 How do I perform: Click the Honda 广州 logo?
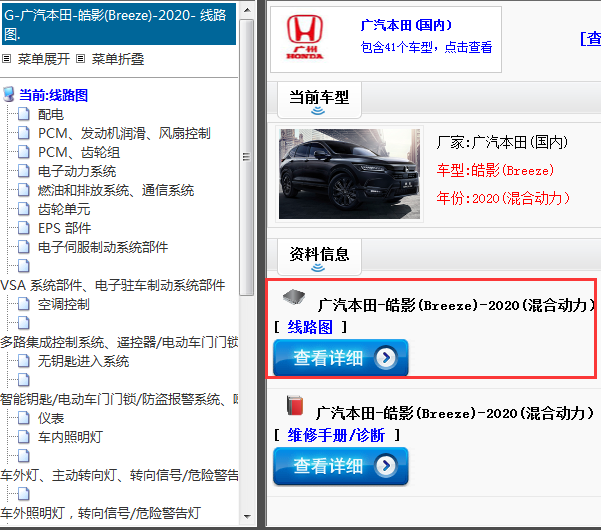coord(305,37)
